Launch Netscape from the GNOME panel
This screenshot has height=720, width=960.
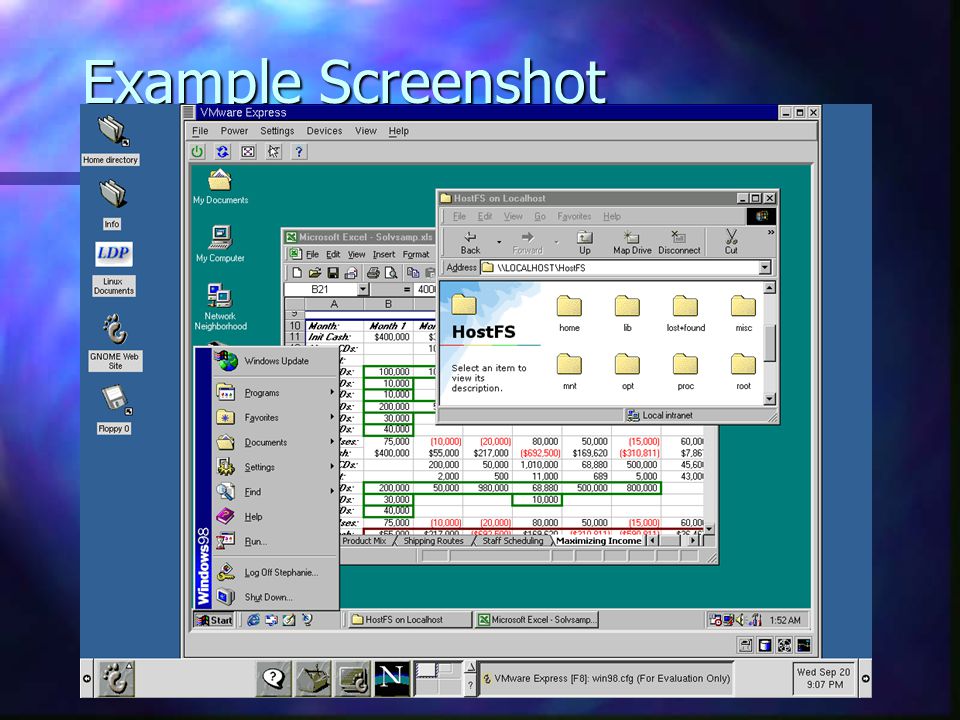[x=392, y=678]
